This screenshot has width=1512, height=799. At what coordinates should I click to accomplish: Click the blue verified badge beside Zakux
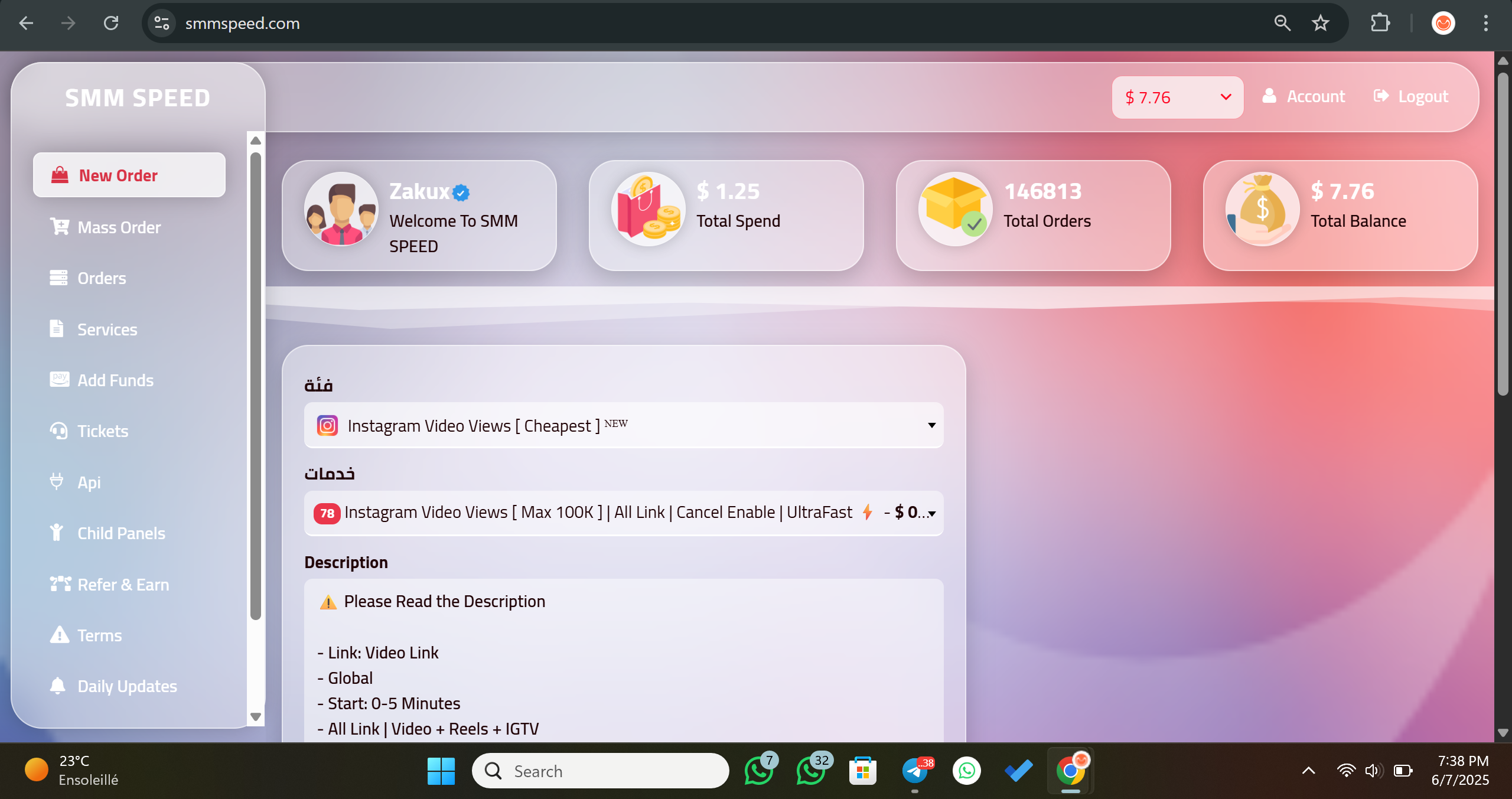[x=461, y=193]
